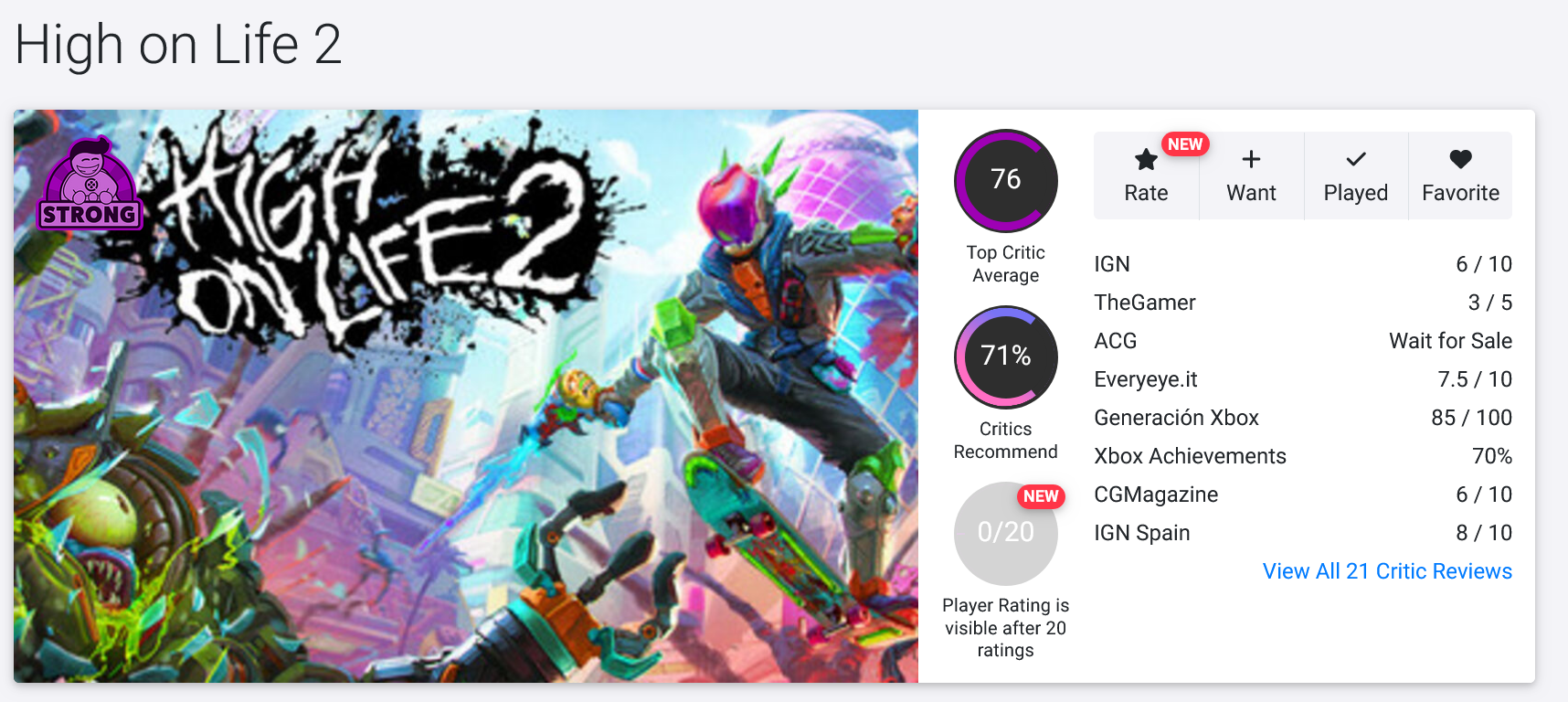Click the 76 Top Critic Average circle
Viewport: 1568px width, 702px height.
(1005, 180)
